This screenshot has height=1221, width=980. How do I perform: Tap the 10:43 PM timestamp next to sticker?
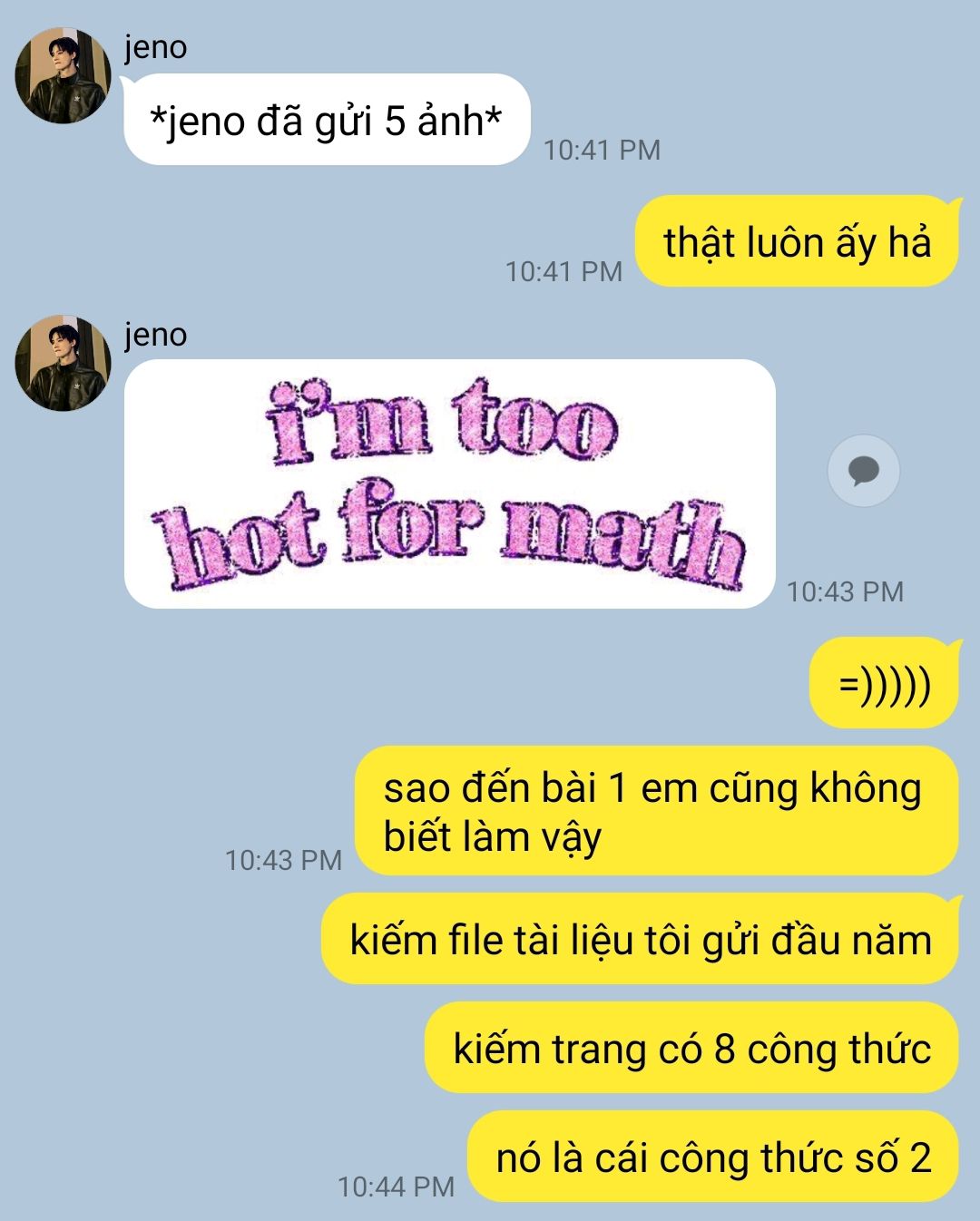coord(845,591)
